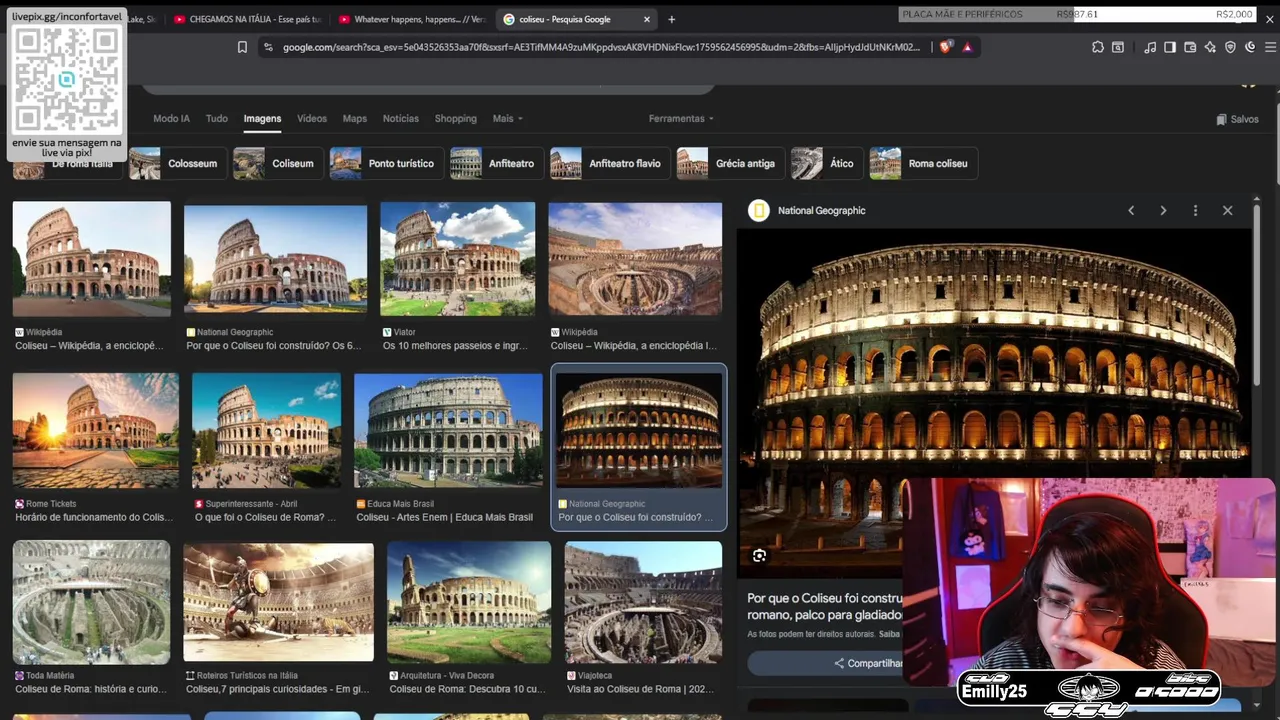Viewport: 1280px width, 720px height.
Task: Open the browser hamburger menu
Action: click(x=1271, y=47)
